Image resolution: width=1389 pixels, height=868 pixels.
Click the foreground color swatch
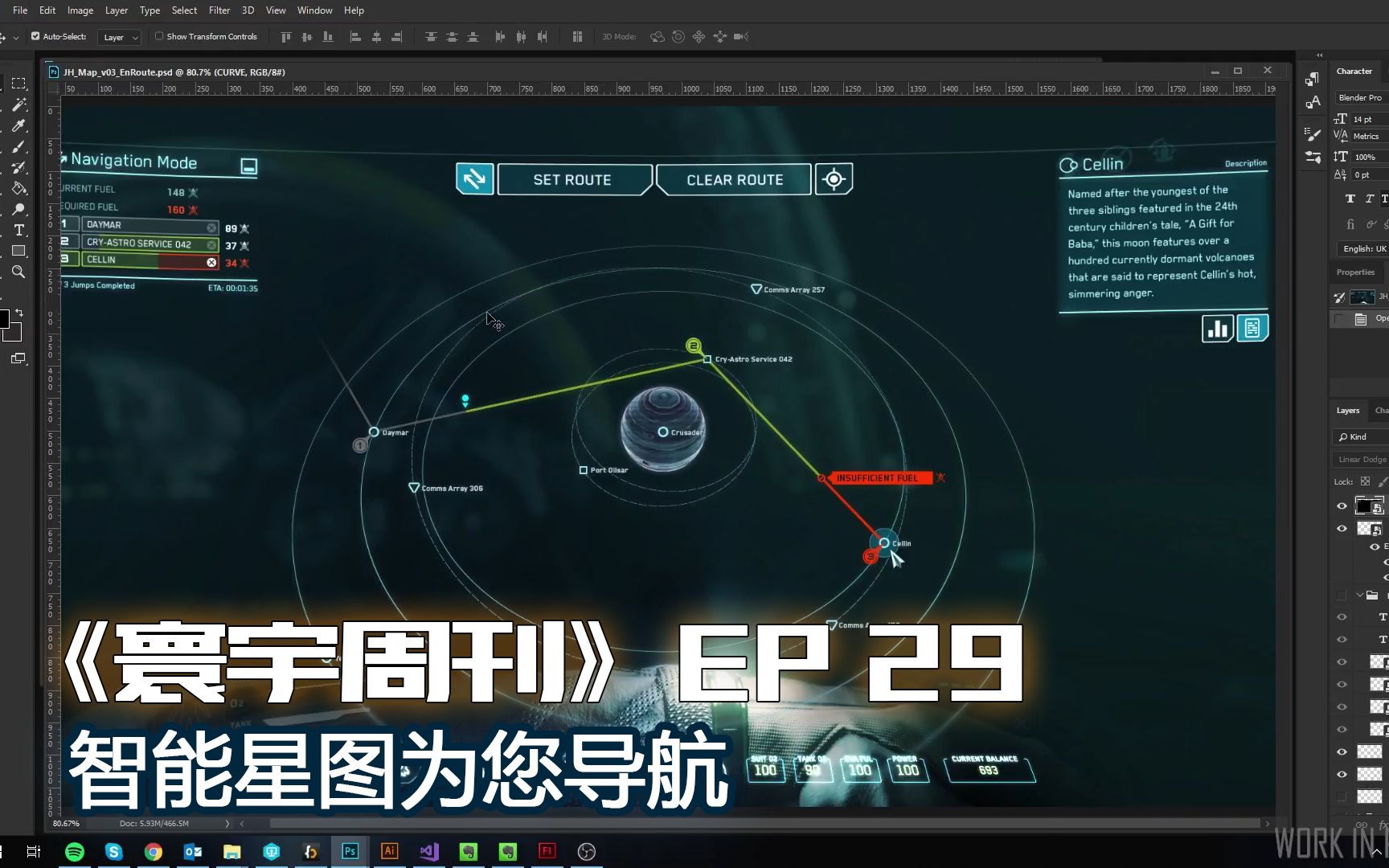pyautogui.click(x=2, y=318)
